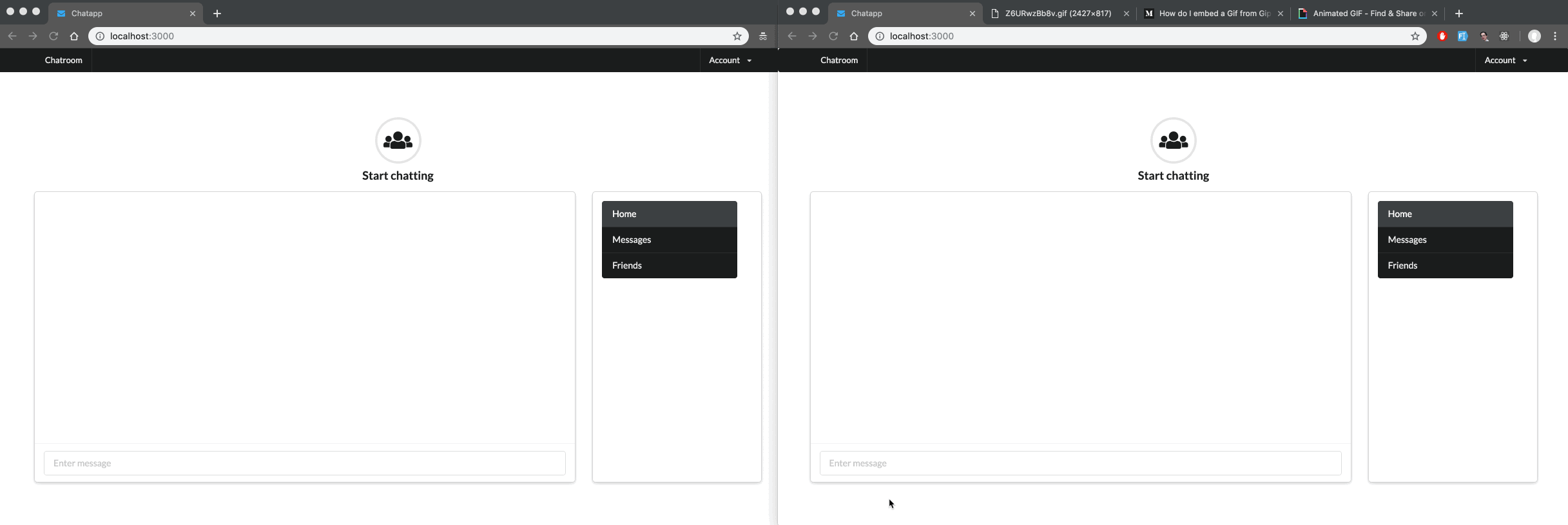Open Home in the left window side menu
This screenshot has width=1568, height=525.
670,214
